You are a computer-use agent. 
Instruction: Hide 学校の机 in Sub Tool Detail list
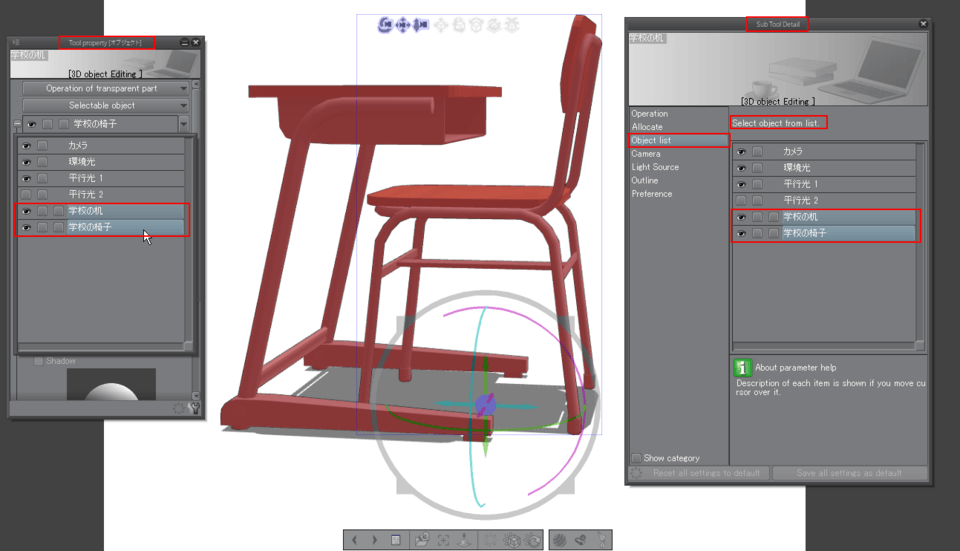(741, 217)
